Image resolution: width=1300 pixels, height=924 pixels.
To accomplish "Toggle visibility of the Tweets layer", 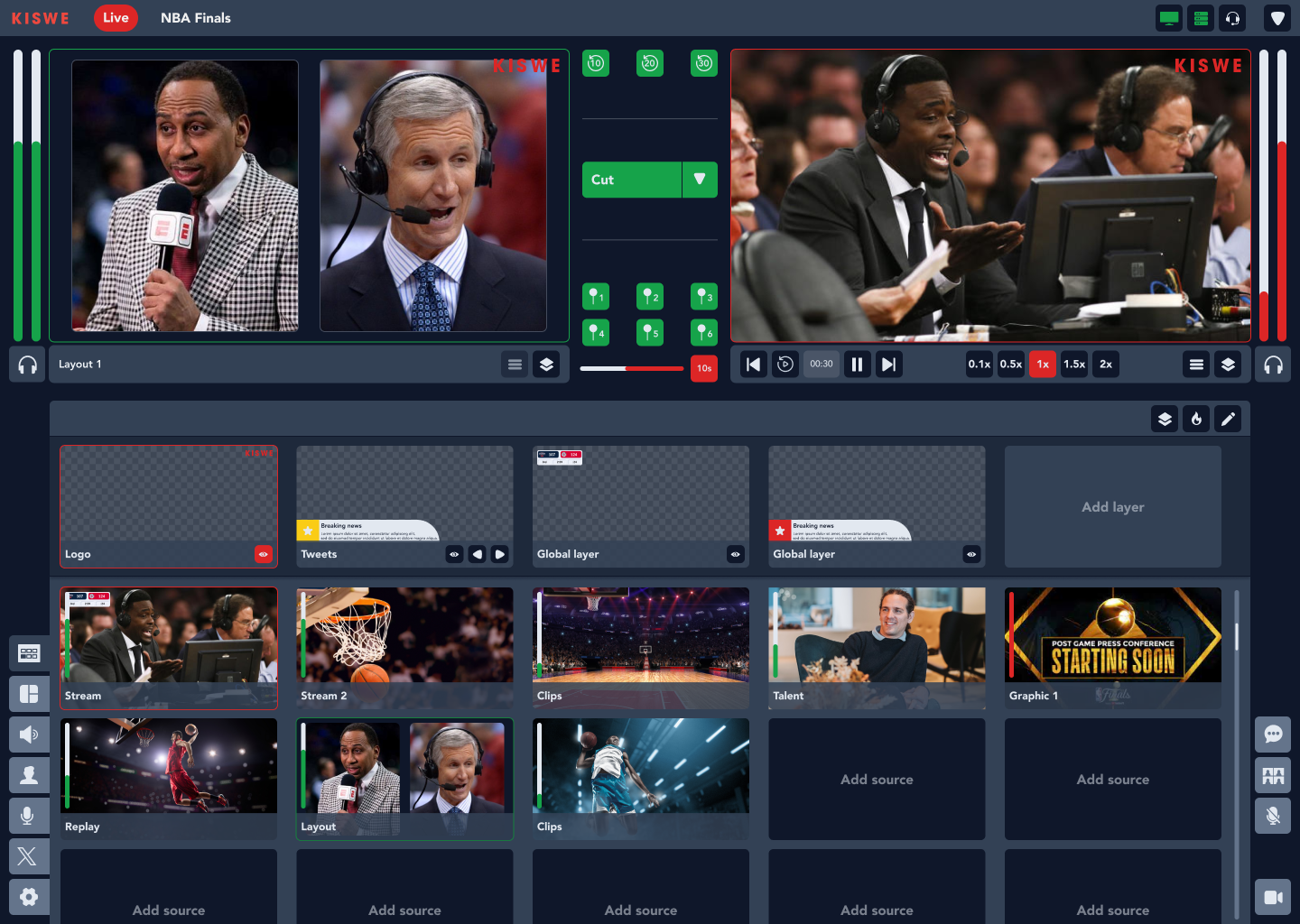I will tap(454, 554).
